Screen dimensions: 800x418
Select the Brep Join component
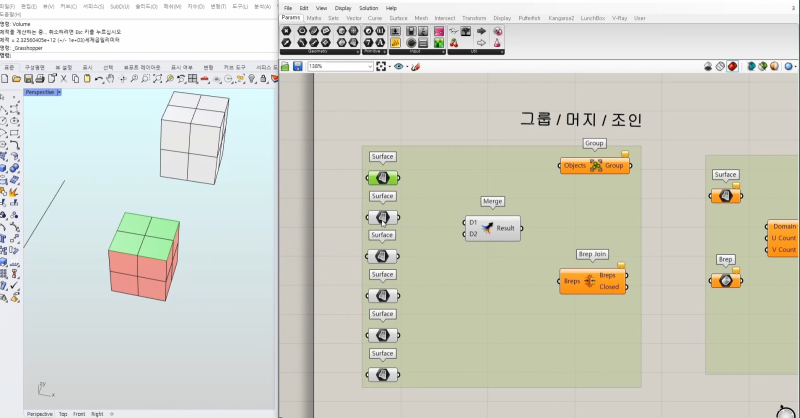tap(592, 281)
